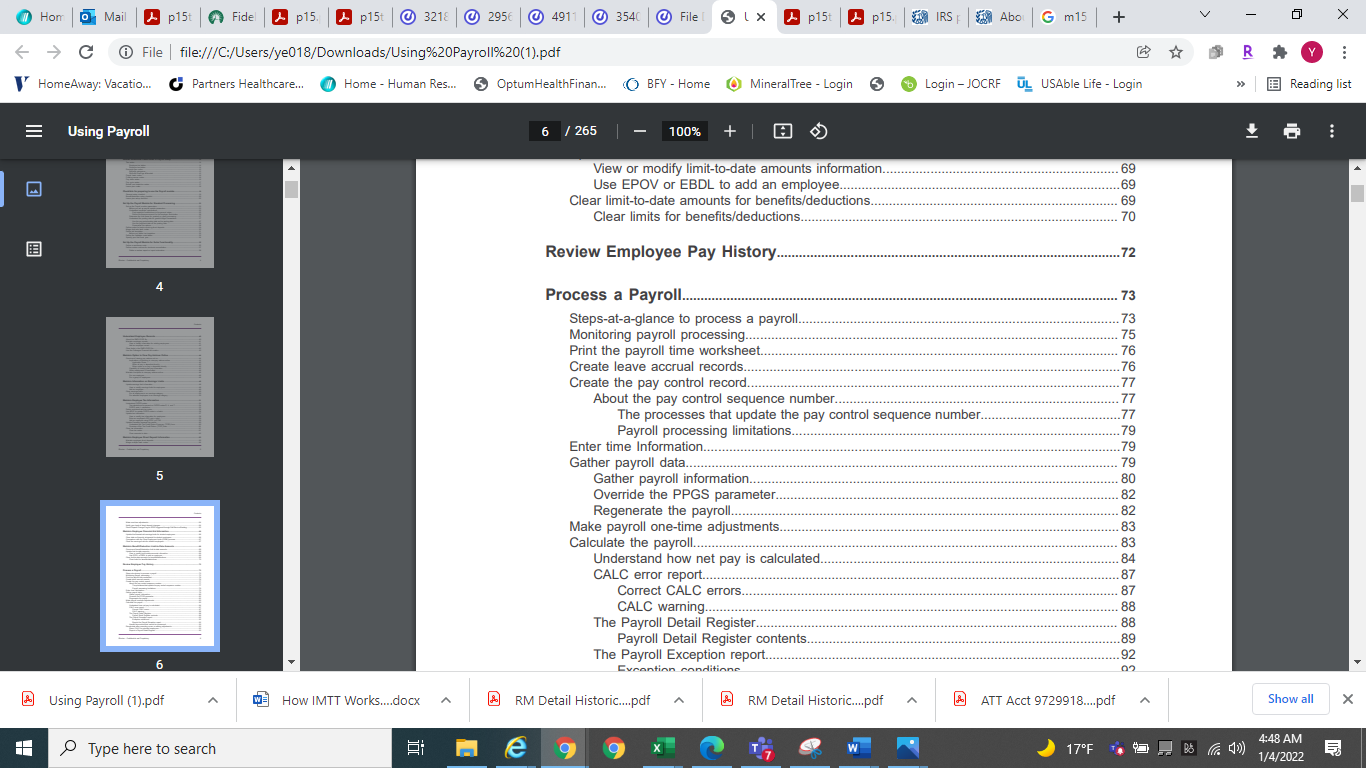Open the Chrome three-dot menu
The height and width of the screenshot is (768, 1366).
(1344, 52)
